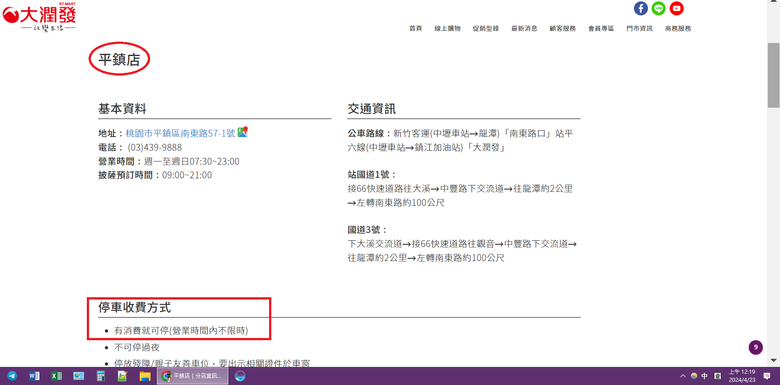Open the RT-Mart Facebook page icon
Viewport: 780px width, 385px height.
[x=641, y=8]
